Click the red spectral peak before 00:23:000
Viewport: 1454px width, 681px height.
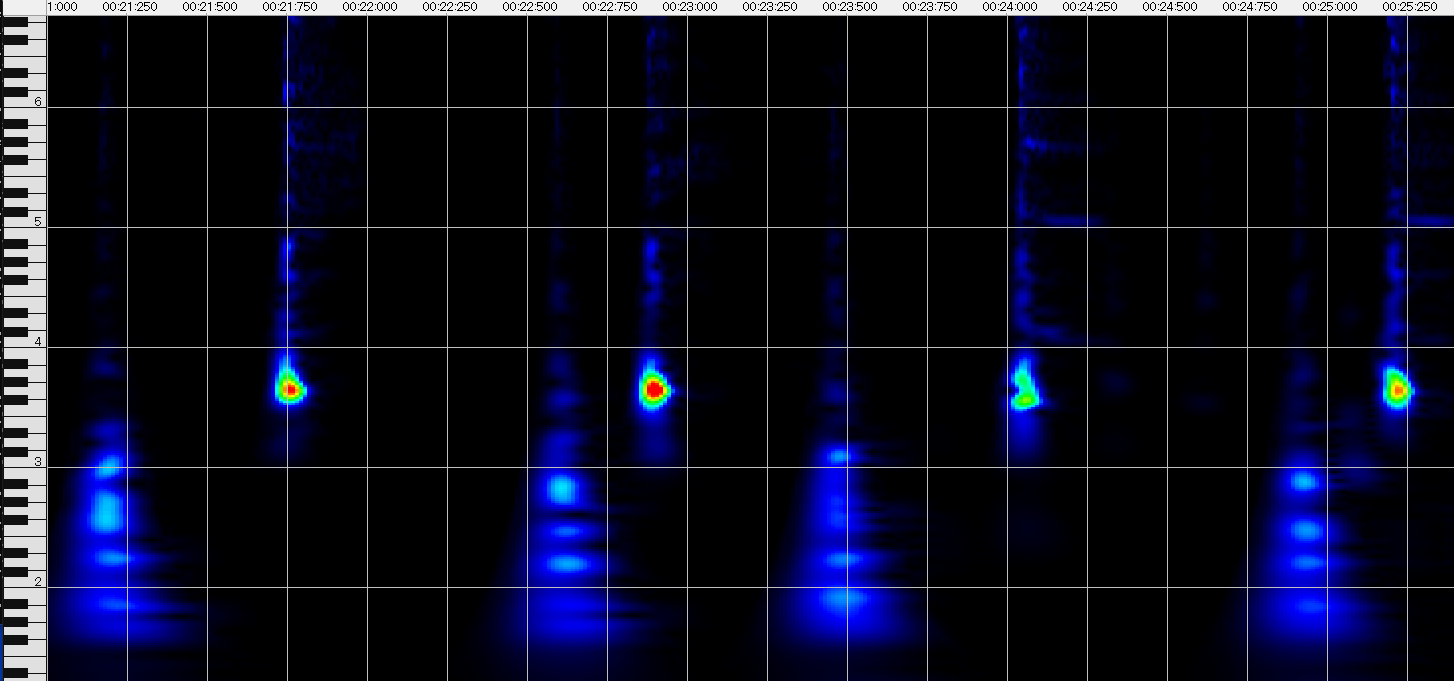[x=654, y=389]
